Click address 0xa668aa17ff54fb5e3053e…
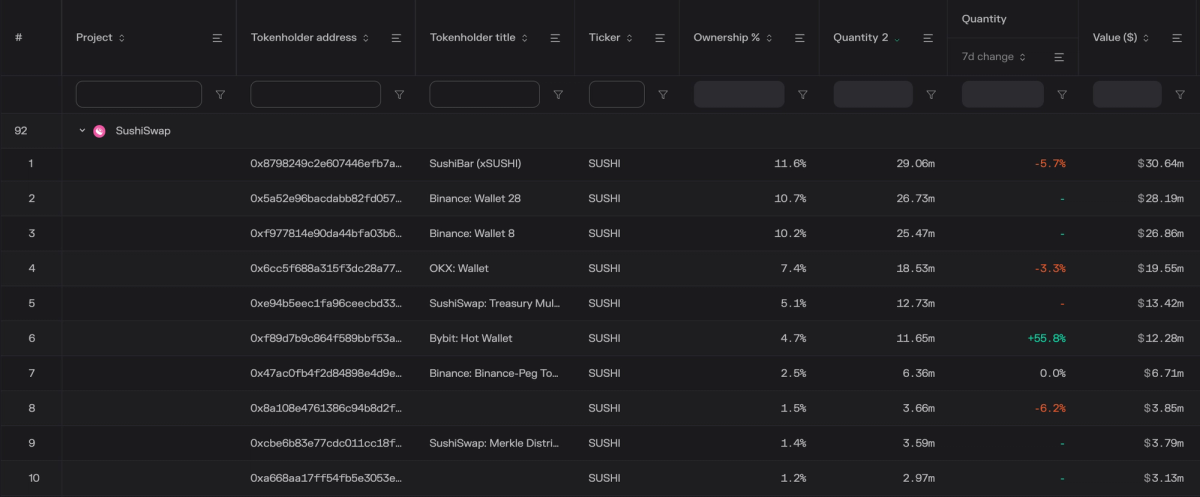Viewport: 1200px width, 497px height. click(326, 478)
